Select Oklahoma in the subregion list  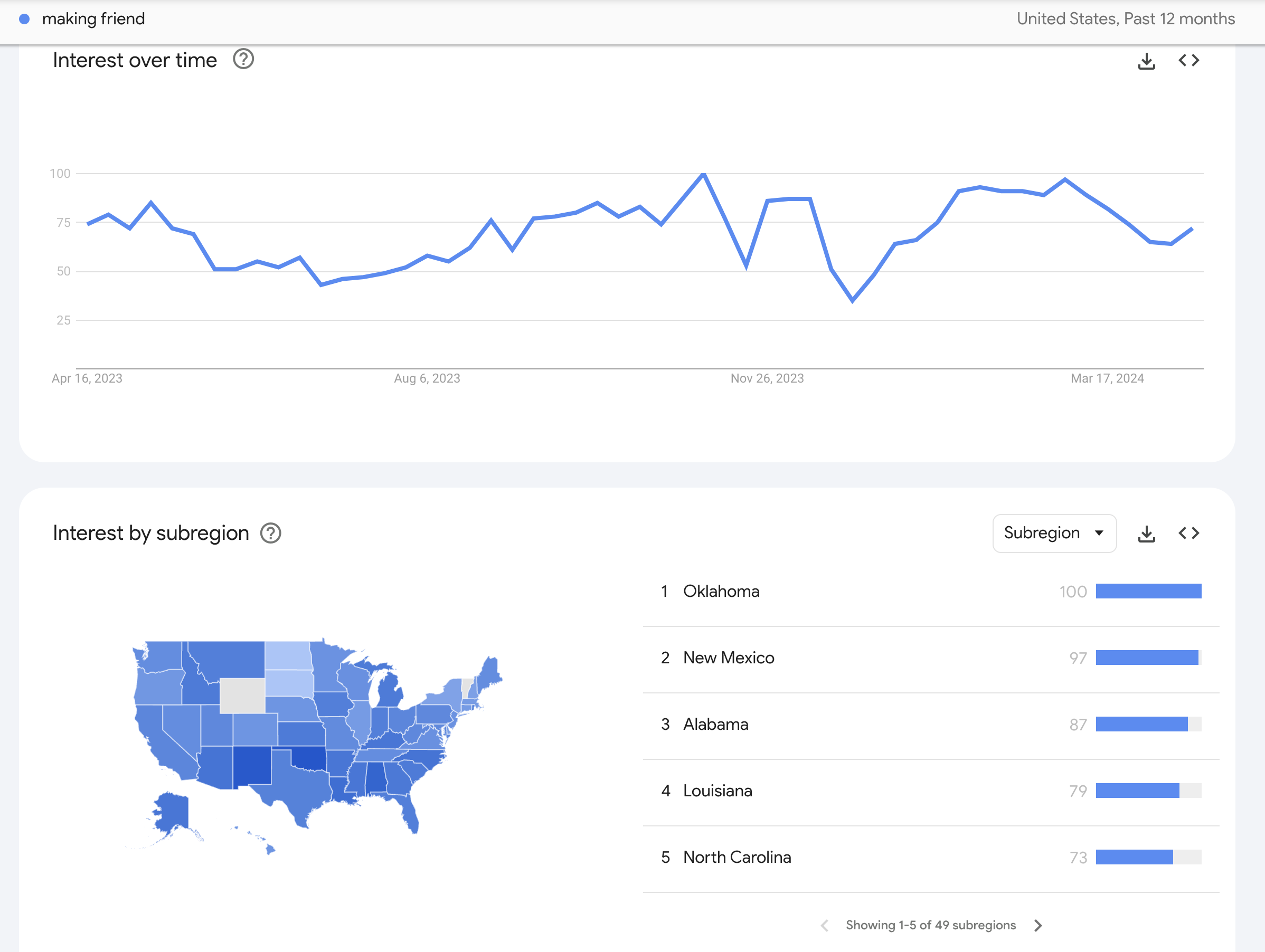tap(721, 591)
